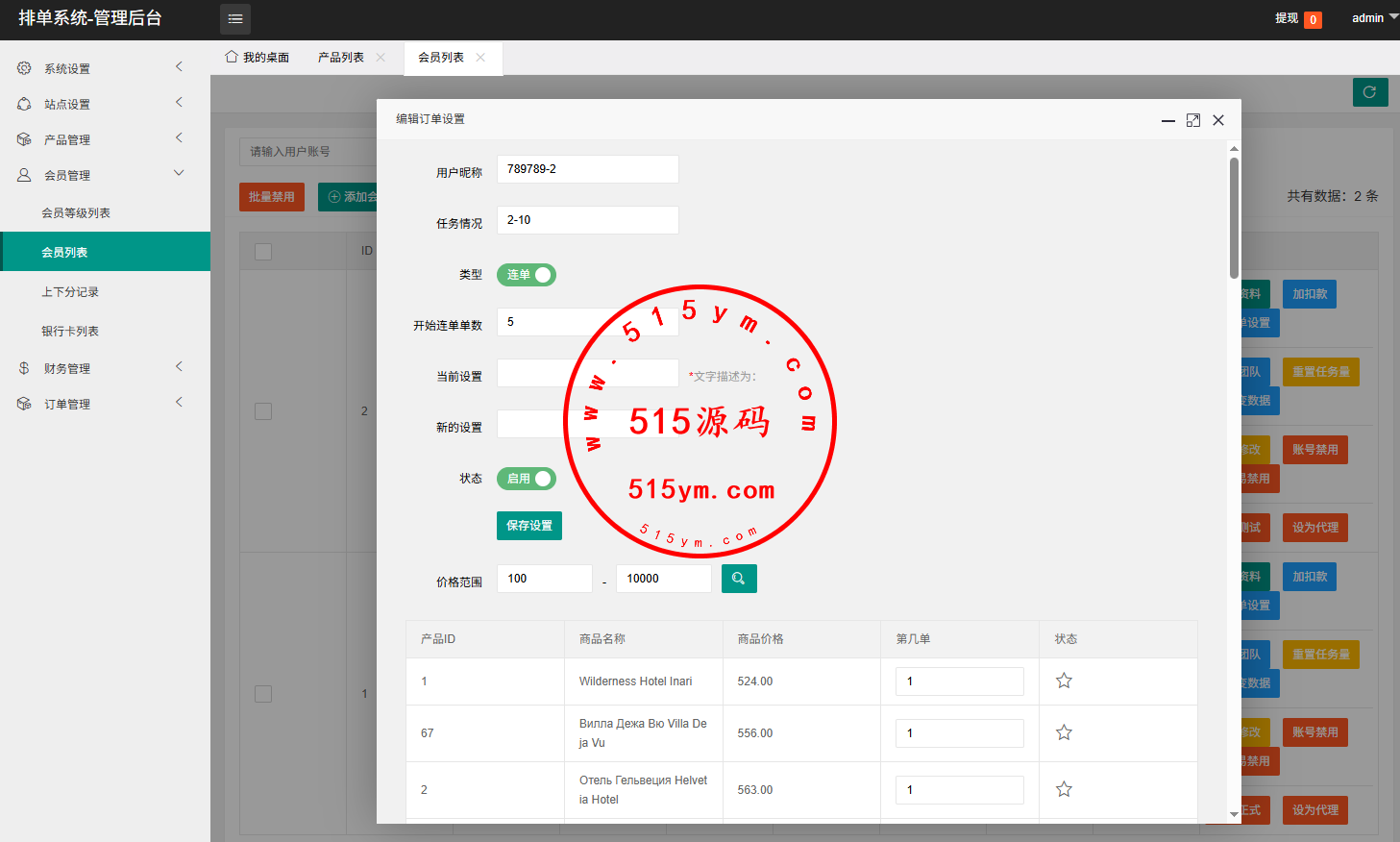
Task: Click star icon for product ID 67
Action: coord(1064,733)
